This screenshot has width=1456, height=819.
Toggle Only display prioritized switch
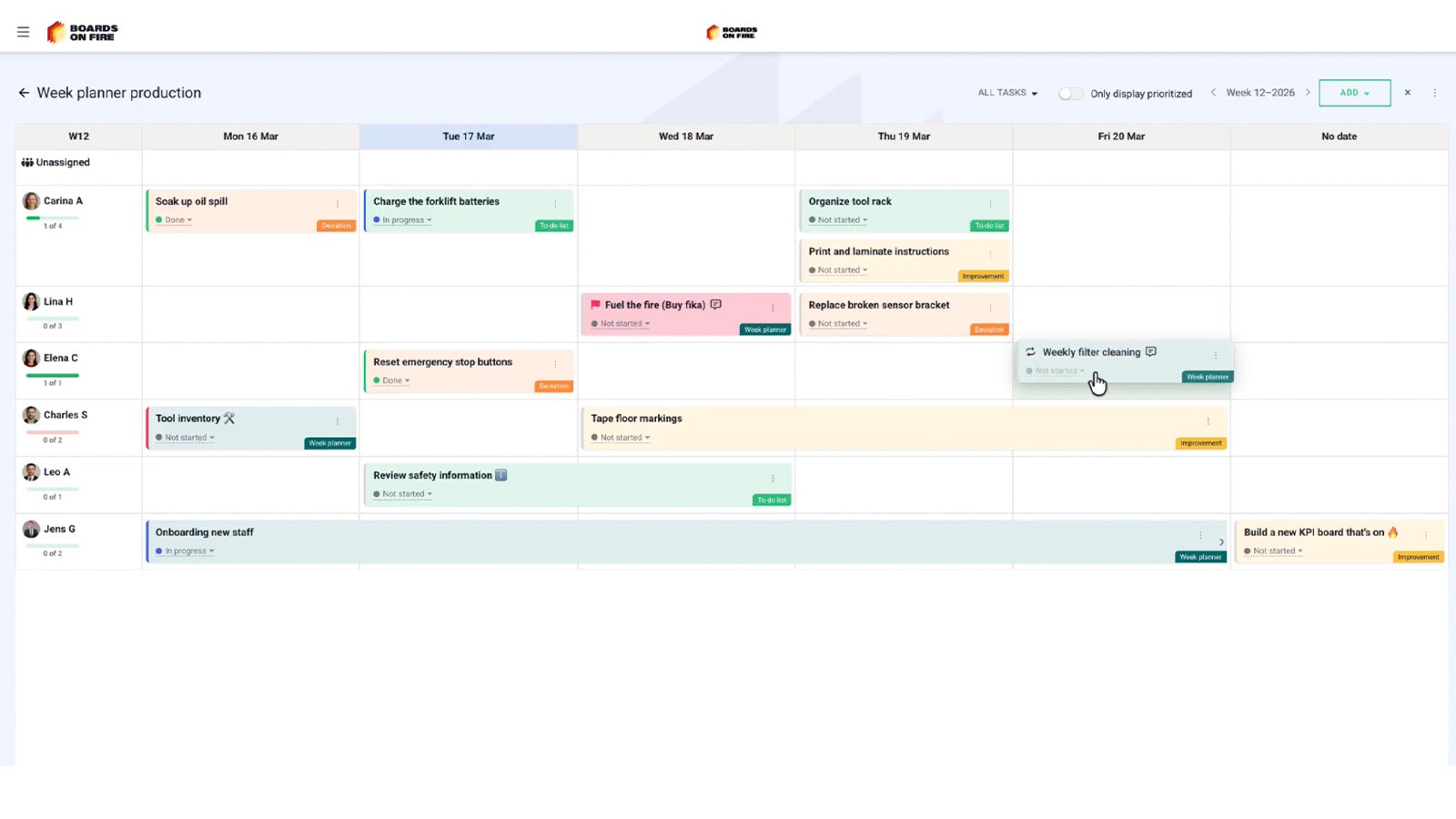1071,94
